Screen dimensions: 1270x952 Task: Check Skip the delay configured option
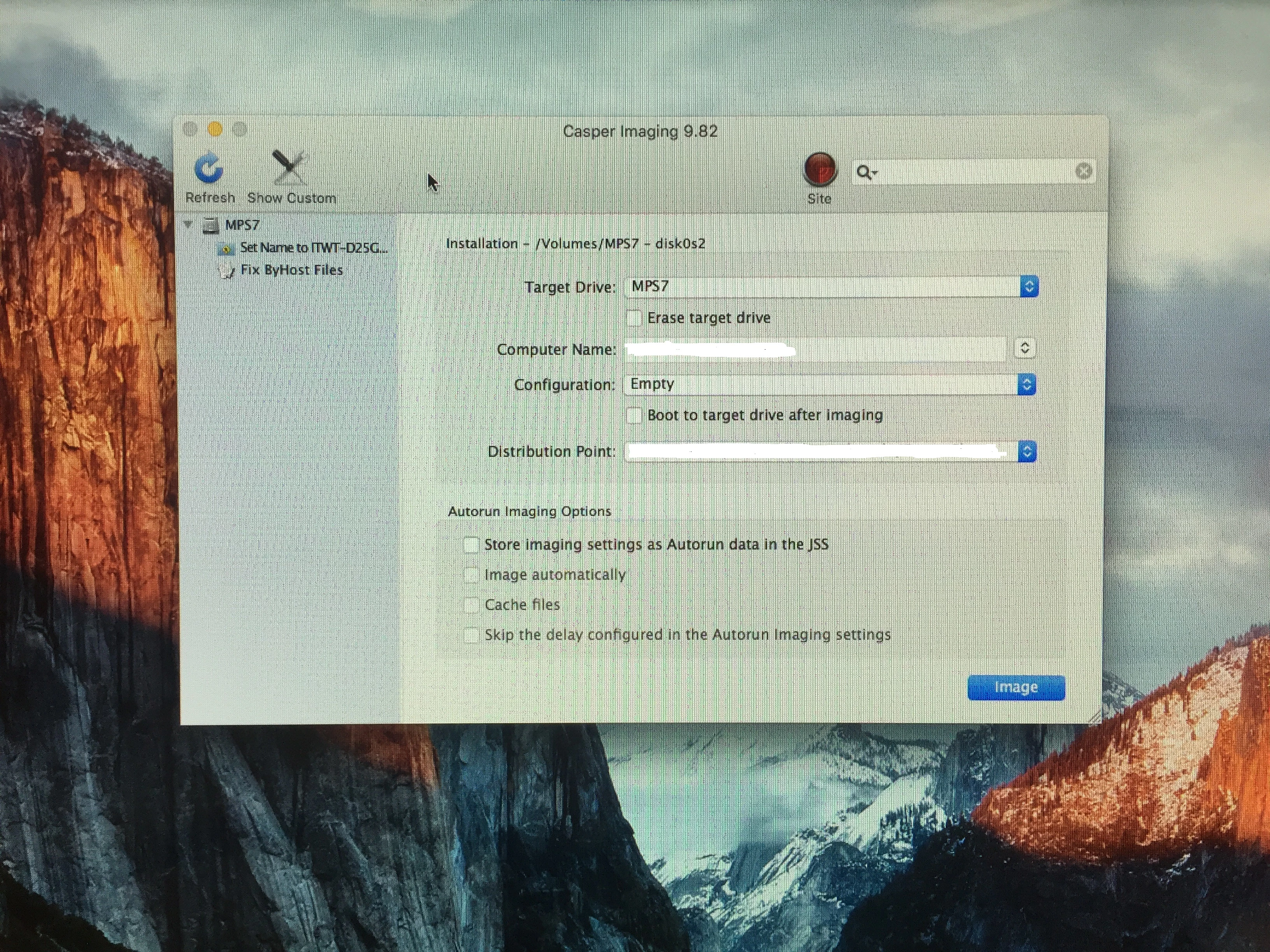(471, 635)
